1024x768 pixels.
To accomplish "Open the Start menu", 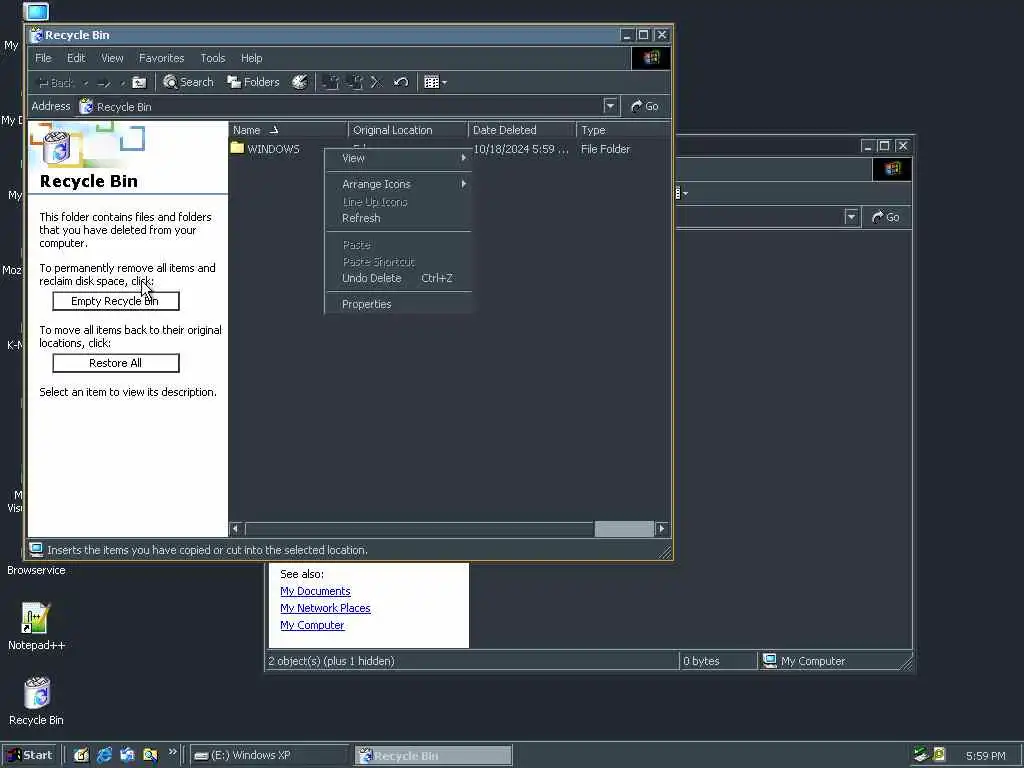I will 29,755.
